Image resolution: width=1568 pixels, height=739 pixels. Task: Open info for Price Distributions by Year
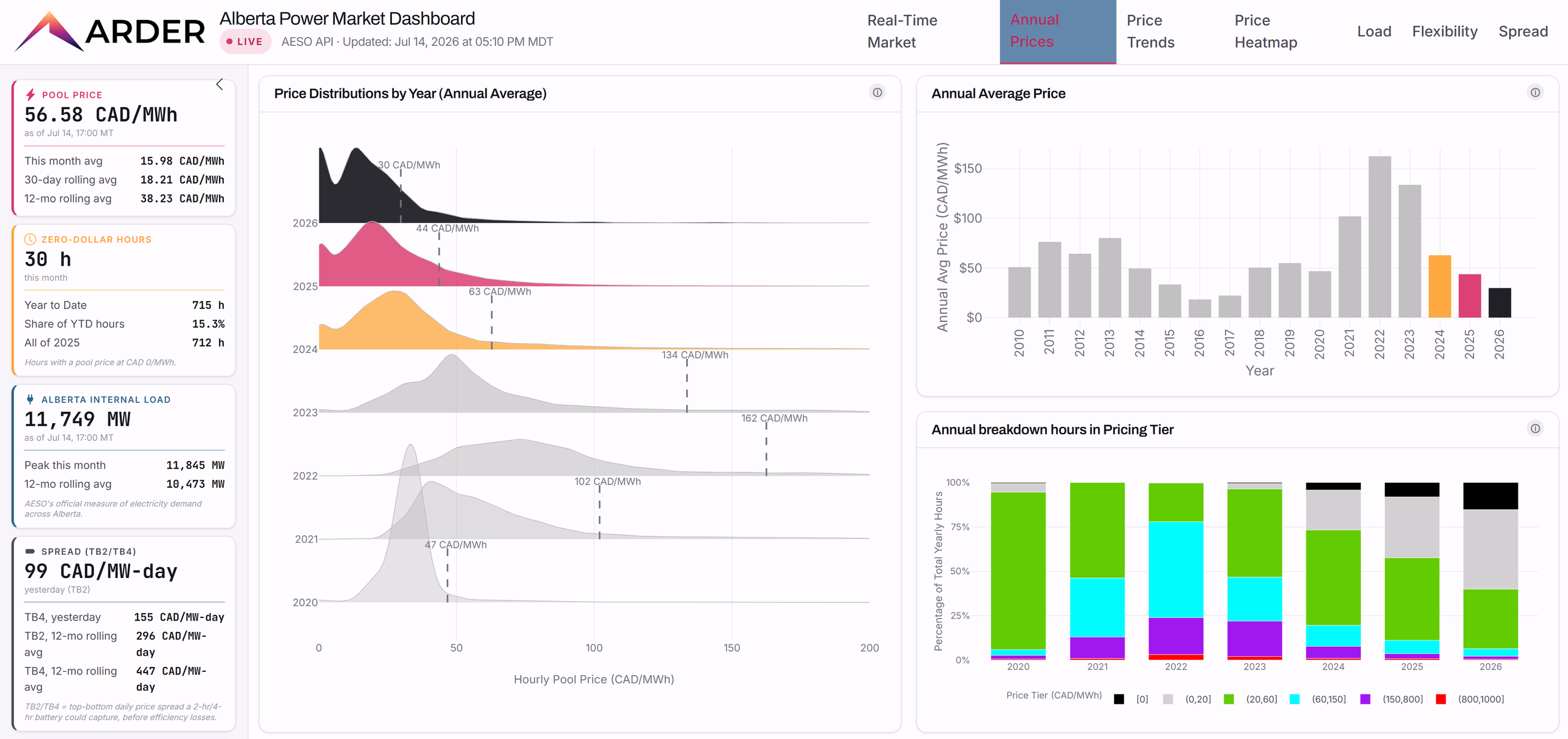(877, 93)
